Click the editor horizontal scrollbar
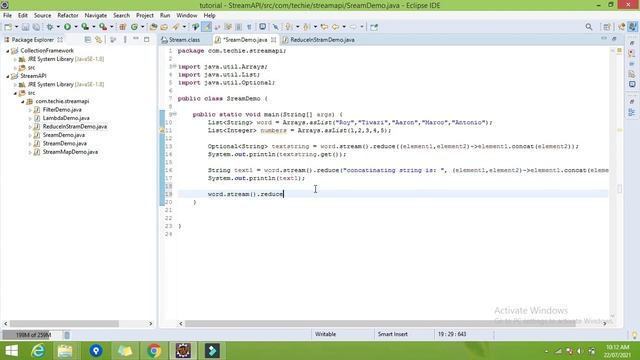 pos(380,323)
